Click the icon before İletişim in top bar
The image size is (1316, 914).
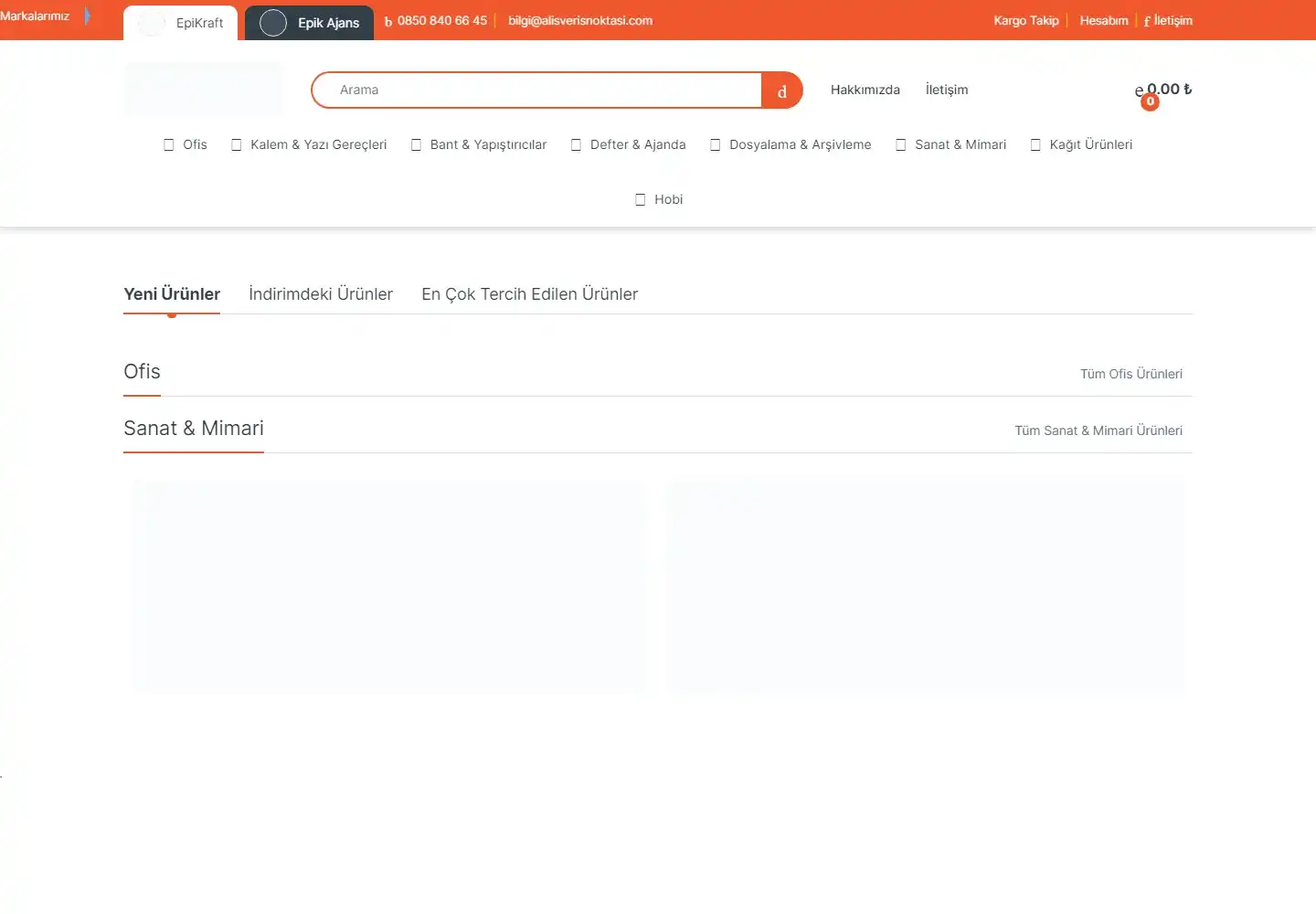point(1147,21)
